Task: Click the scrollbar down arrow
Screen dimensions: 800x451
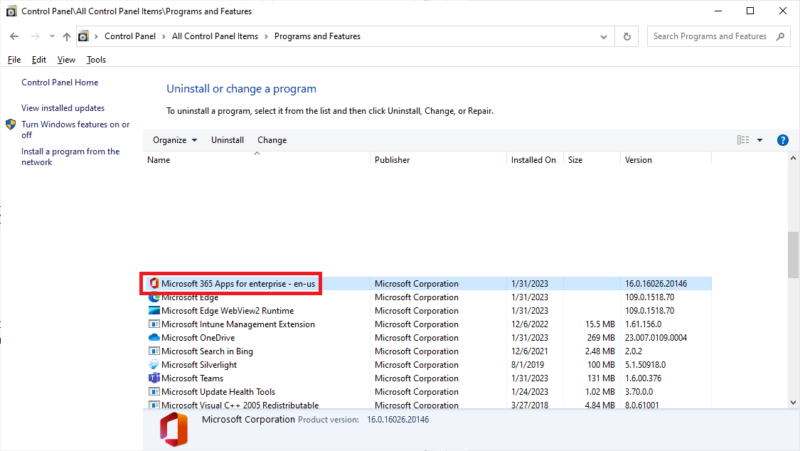Action: point(793,403)
